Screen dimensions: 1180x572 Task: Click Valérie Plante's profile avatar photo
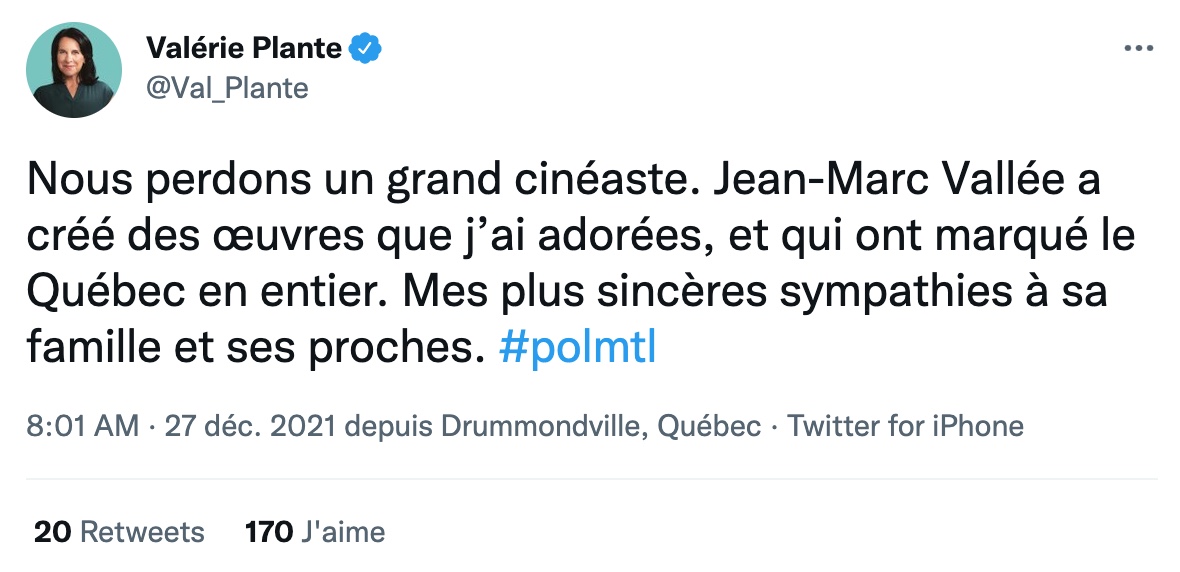pos(73,69)
